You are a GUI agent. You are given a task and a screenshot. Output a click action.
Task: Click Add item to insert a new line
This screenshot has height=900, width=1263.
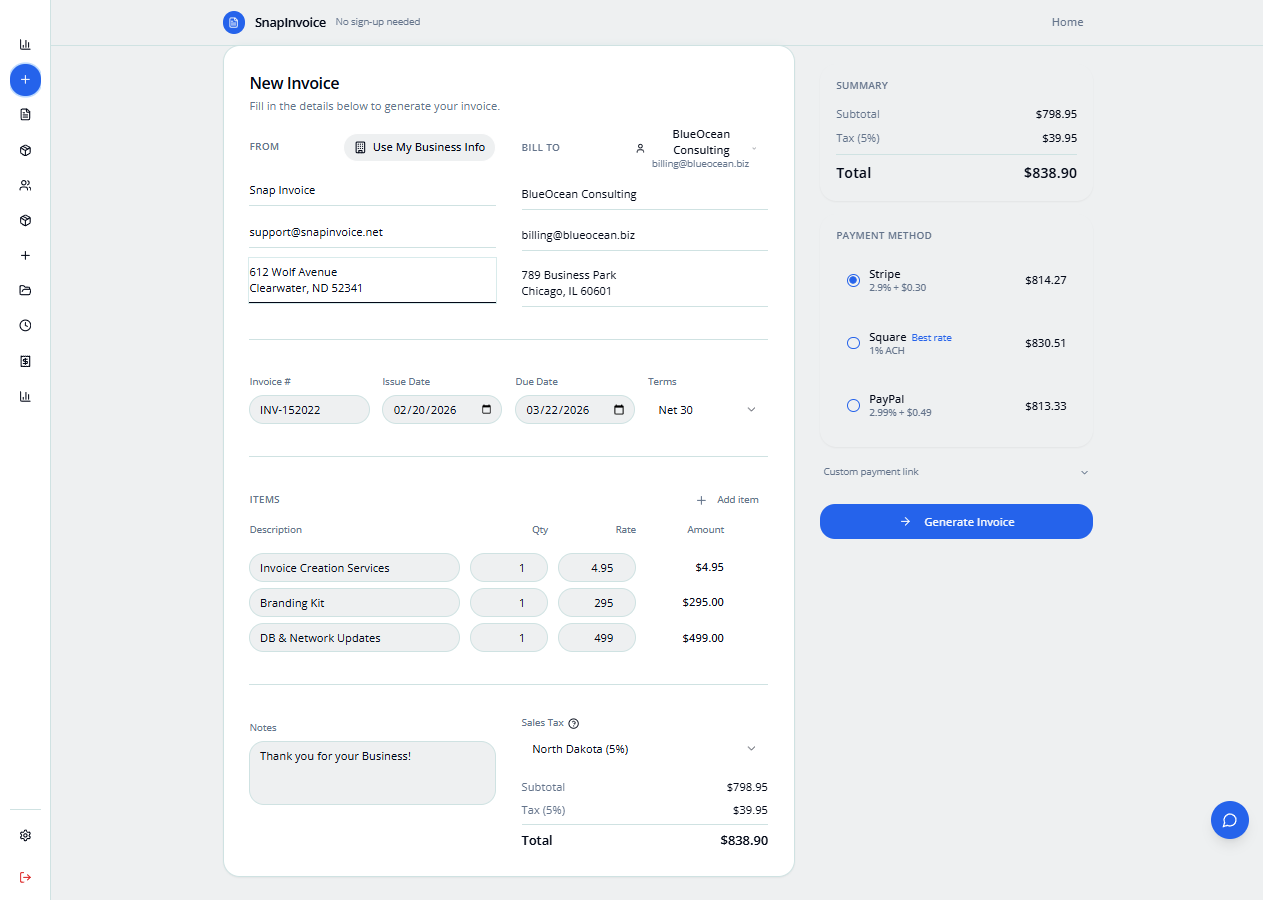click(x=727, y=499)
